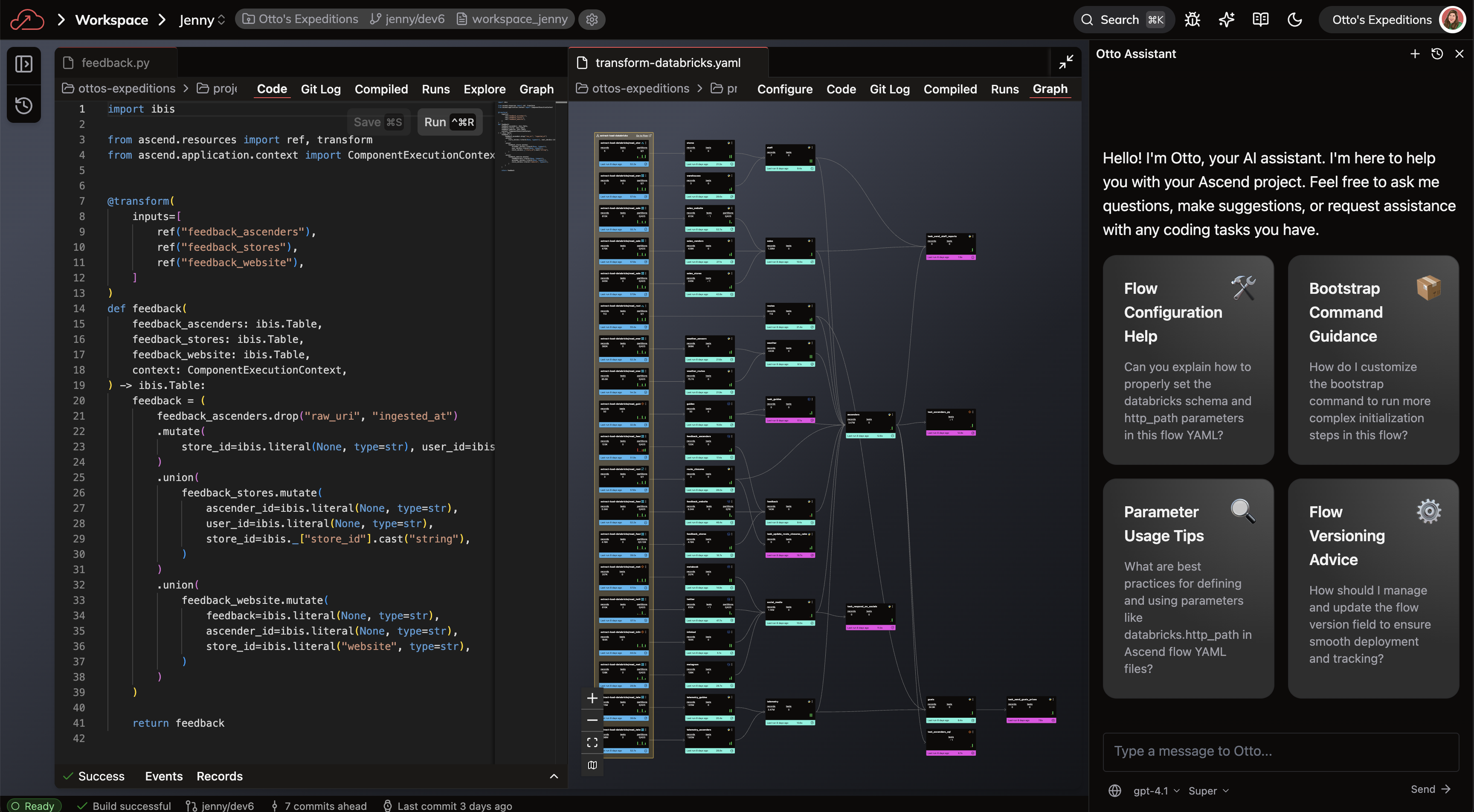1474x812 pixels.
Task: Switch to Code tab in yaml pane
Action: click(841, 89)
